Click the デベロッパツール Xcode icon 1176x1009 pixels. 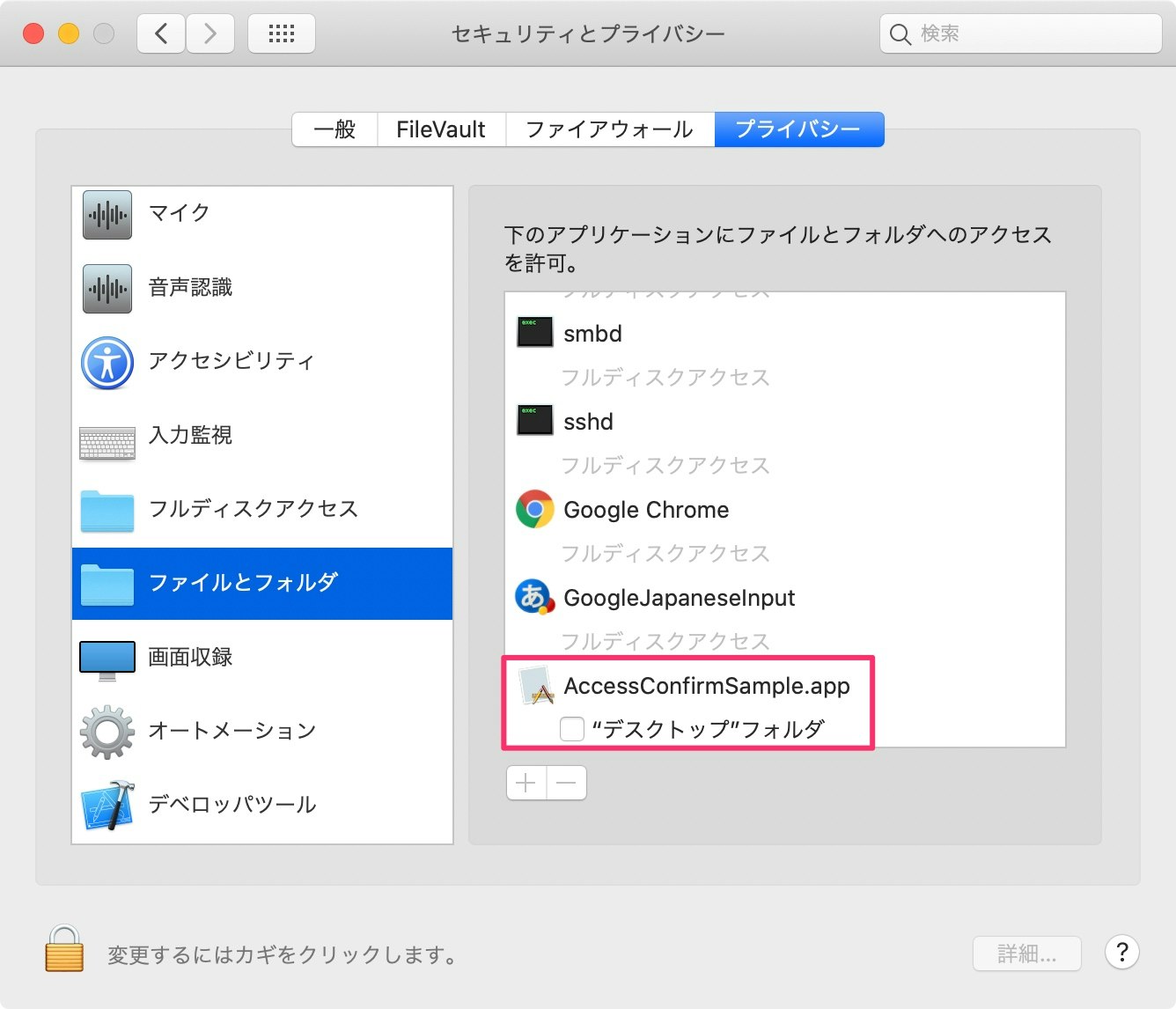(x=107, y=806)
